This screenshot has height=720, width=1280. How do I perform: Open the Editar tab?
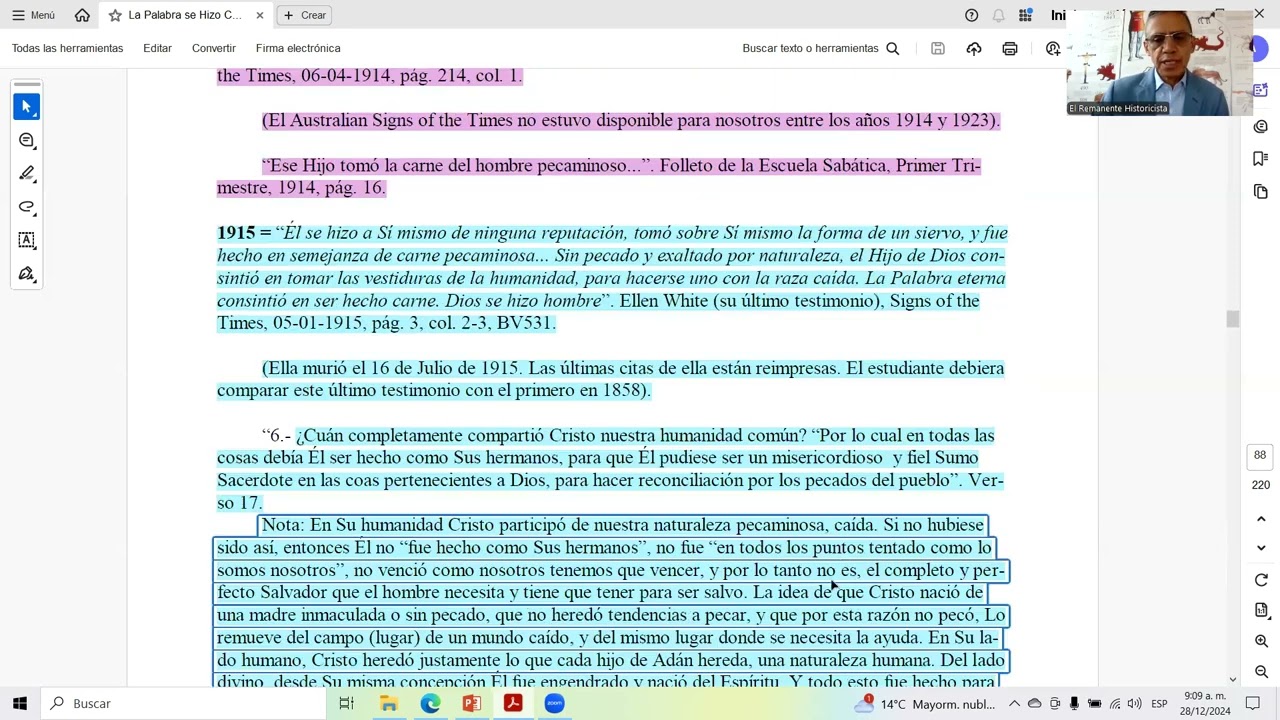tap(157, 48)
